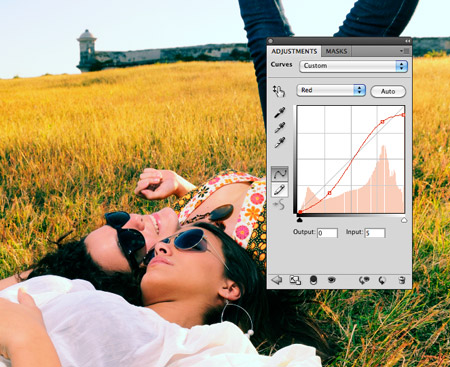450x367 pixels.
Task: Open the Adjustments panel options menu
Action: tap(404, 51)
